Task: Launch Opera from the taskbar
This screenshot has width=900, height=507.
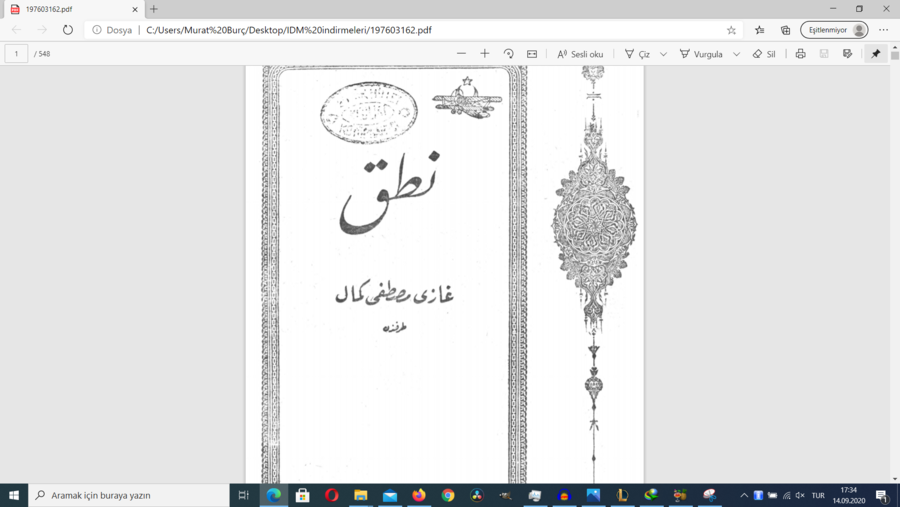Action: click(x=332, y=495)
